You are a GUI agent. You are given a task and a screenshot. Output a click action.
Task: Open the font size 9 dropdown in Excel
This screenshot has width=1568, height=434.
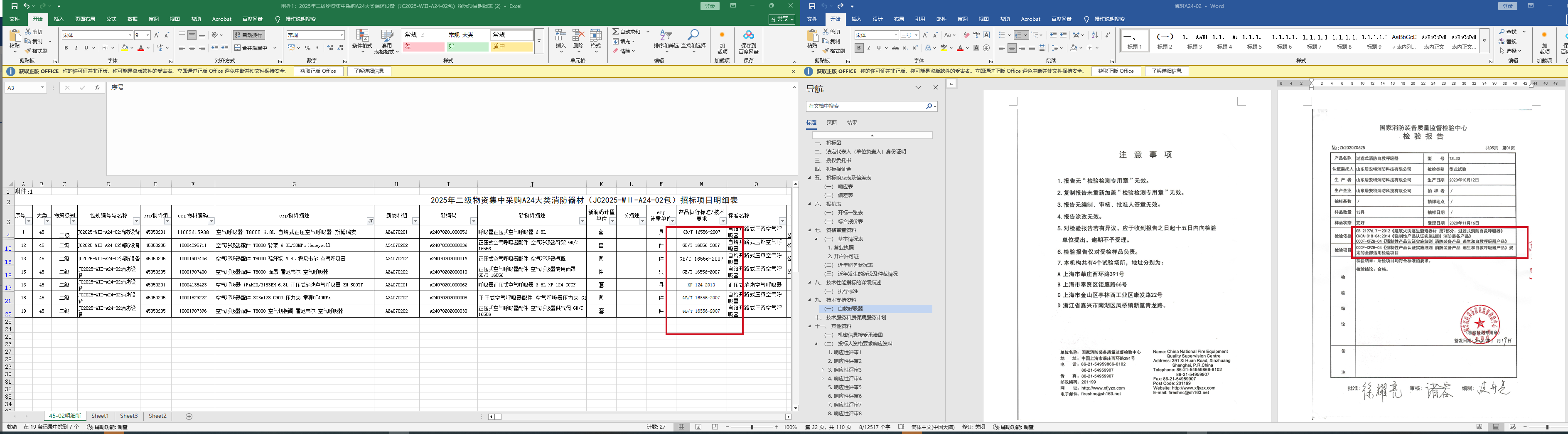(x=147, y=35)
